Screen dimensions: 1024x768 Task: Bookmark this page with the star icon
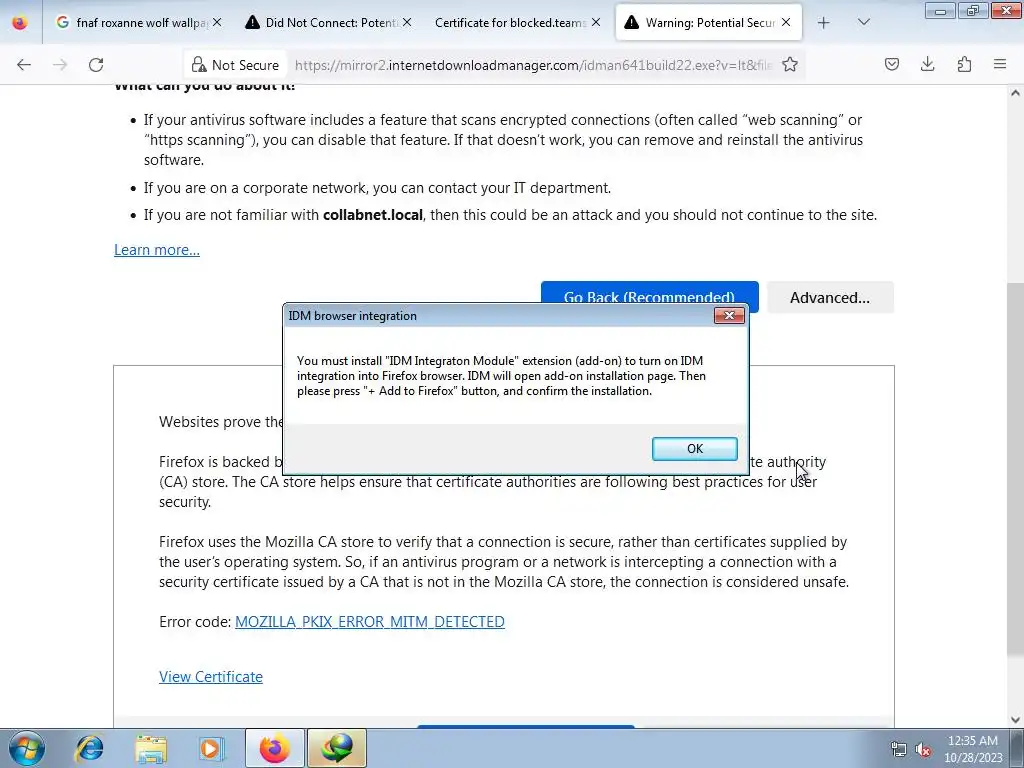(x=790, y=65)
